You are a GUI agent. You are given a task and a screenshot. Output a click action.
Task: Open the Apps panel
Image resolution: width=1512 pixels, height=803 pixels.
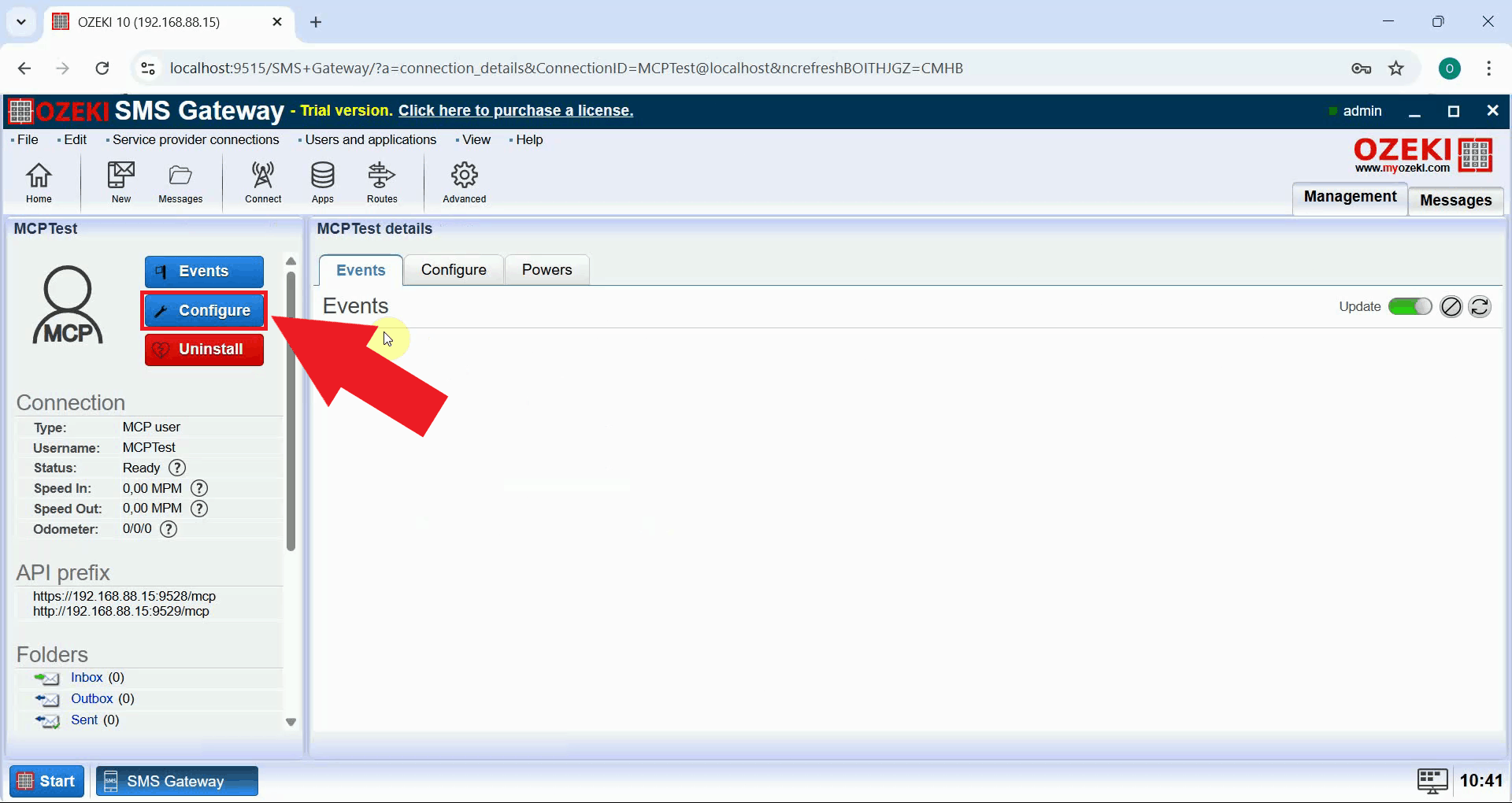click(322, 182)
